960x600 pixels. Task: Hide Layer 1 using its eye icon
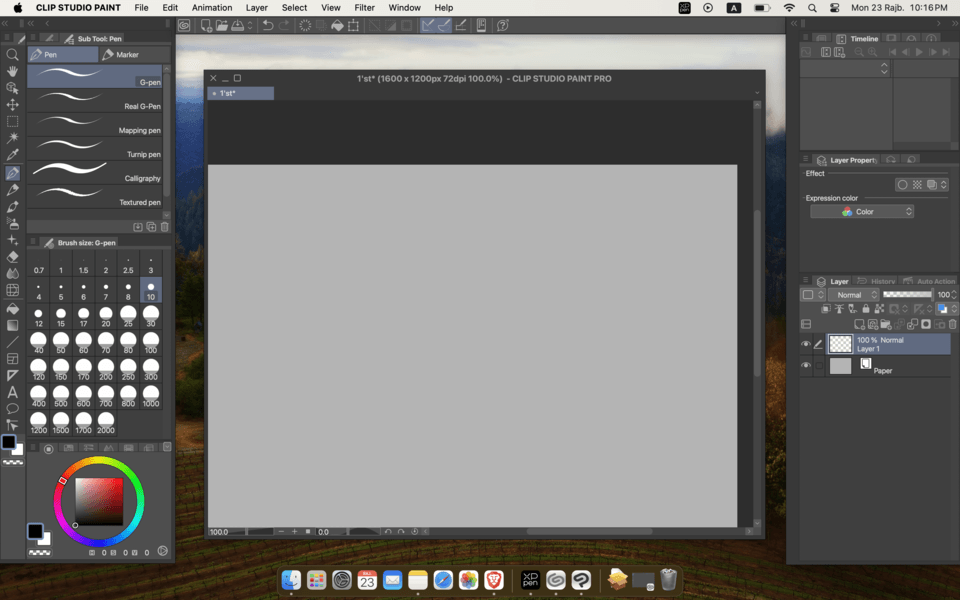[x=806, y=344]
